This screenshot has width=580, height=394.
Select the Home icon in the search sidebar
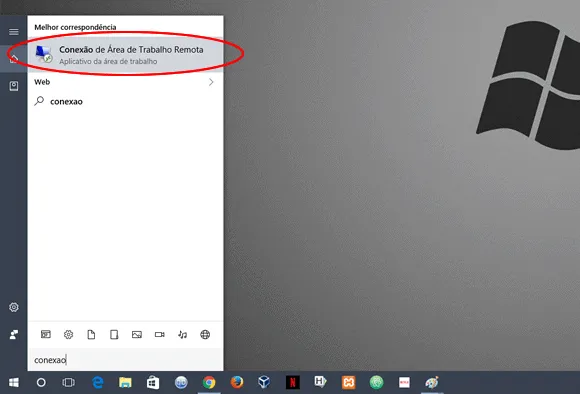14,58
